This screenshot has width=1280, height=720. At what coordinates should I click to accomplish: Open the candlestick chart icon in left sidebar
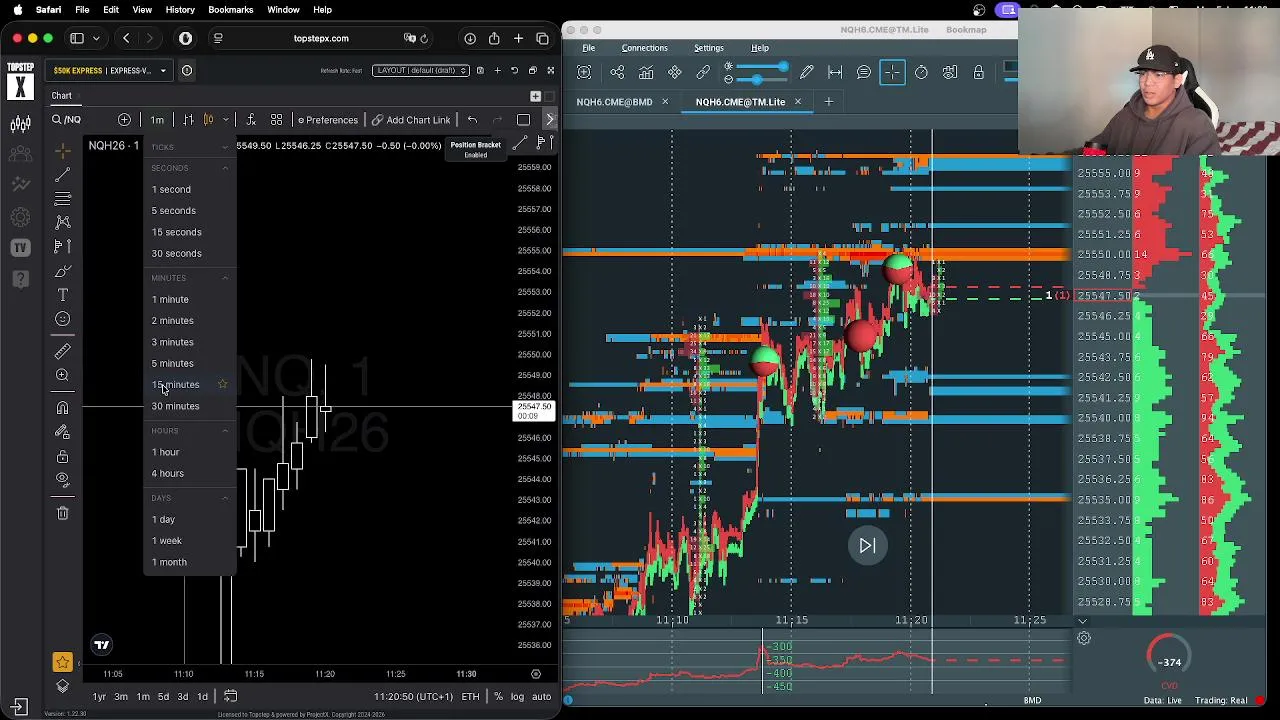click(x=20, y=124)
